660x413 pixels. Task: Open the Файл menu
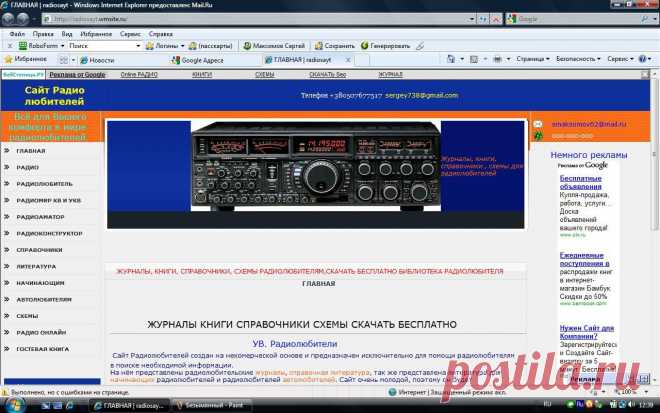(17, 34)
